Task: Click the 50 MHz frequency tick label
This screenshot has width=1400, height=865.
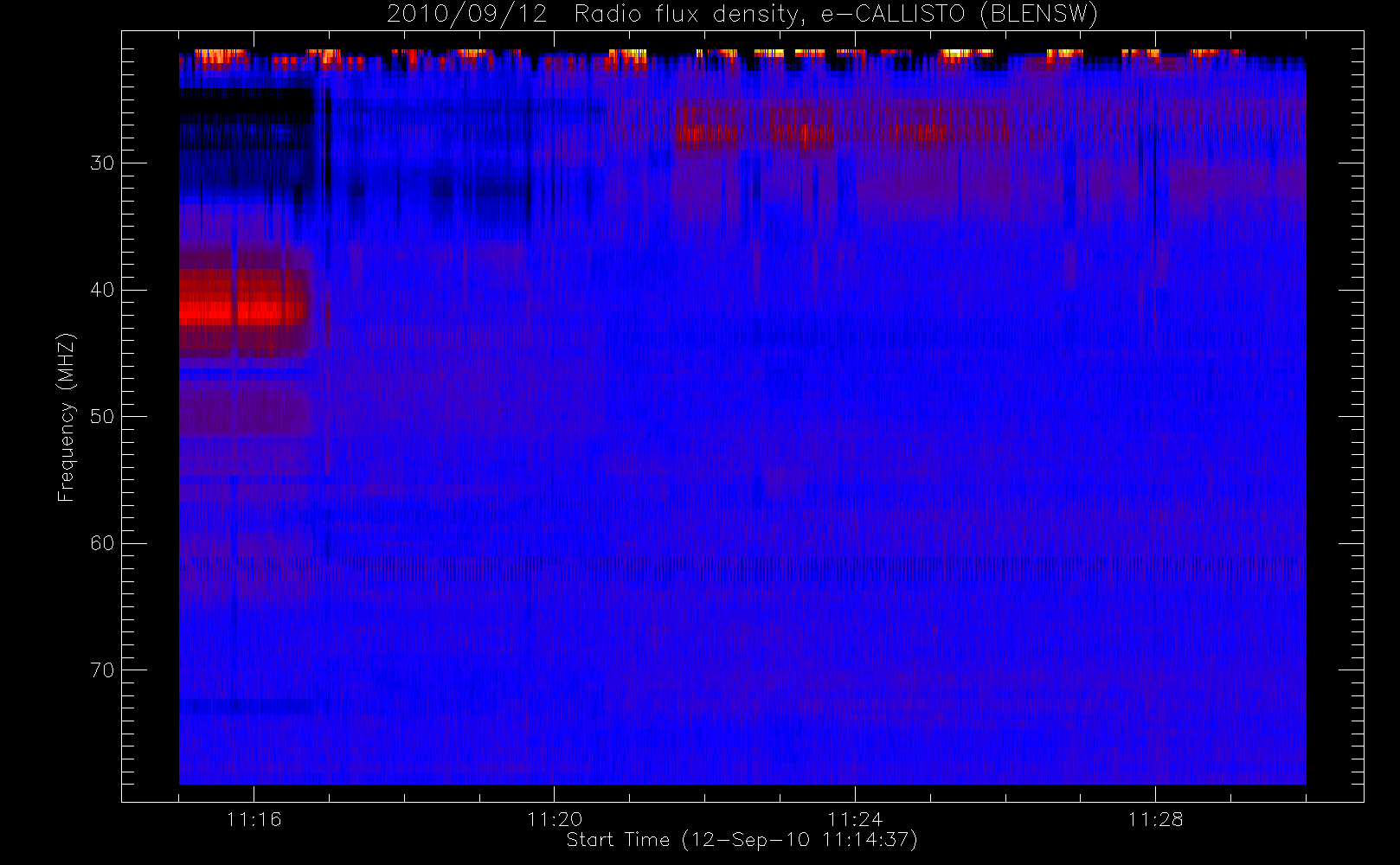Action: coord(102,417)
